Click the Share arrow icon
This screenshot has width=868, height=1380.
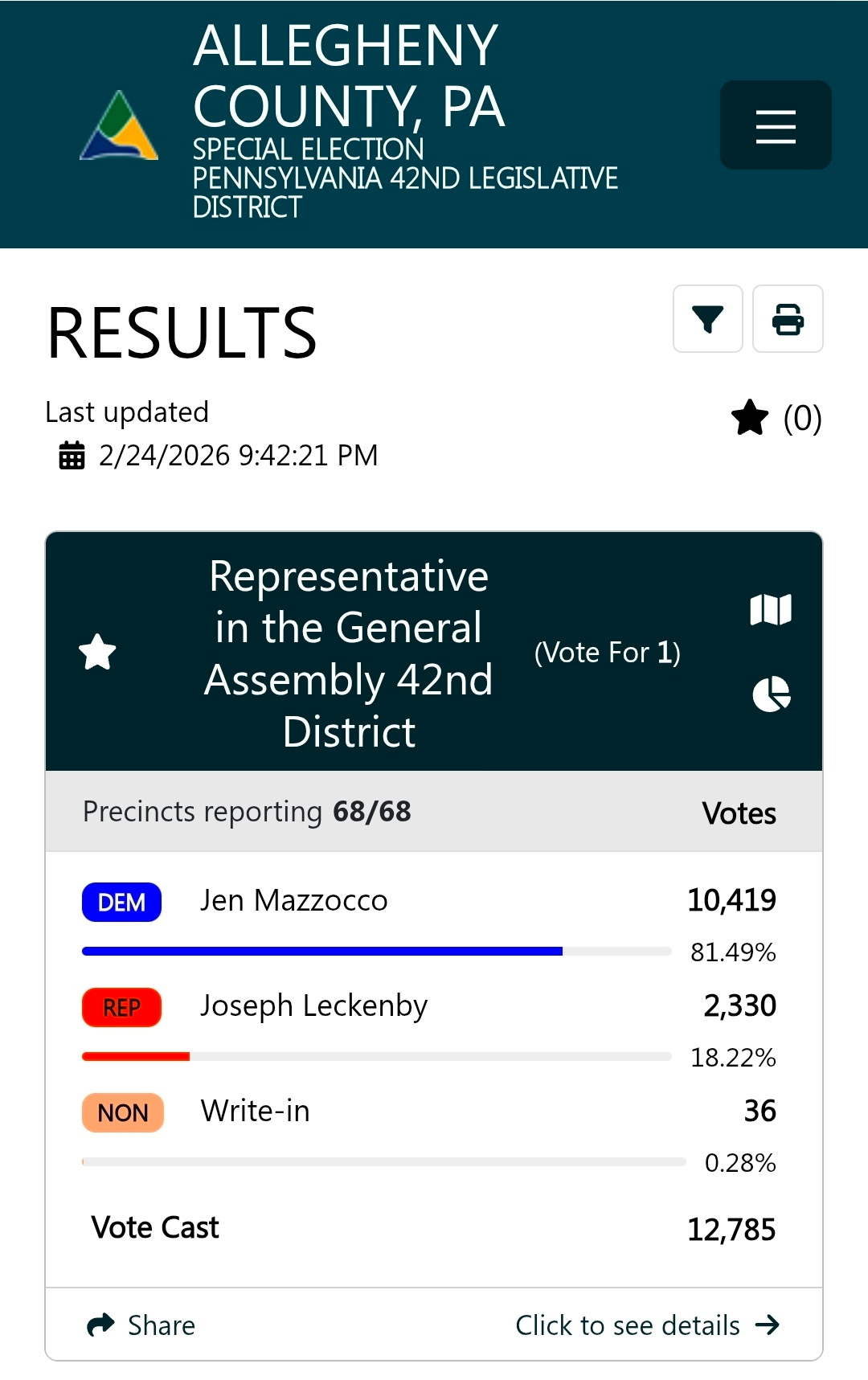(x=101, y=1325)
